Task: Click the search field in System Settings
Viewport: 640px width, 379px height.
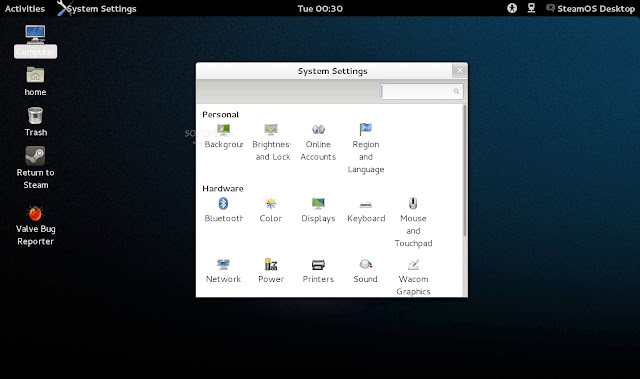Action: click(422, 91)
